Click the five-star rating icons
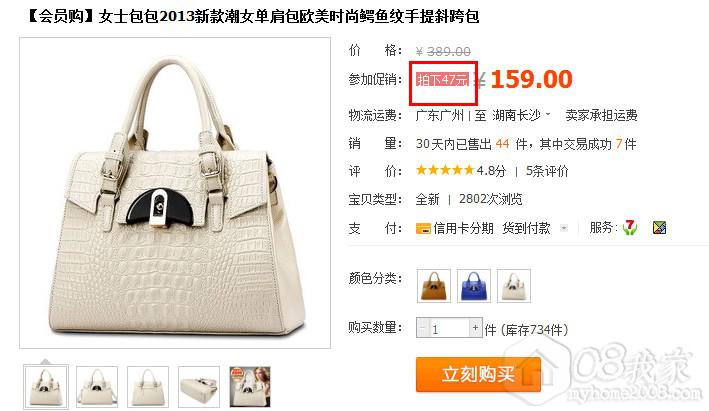709x411 pixels. coord(444,170)
